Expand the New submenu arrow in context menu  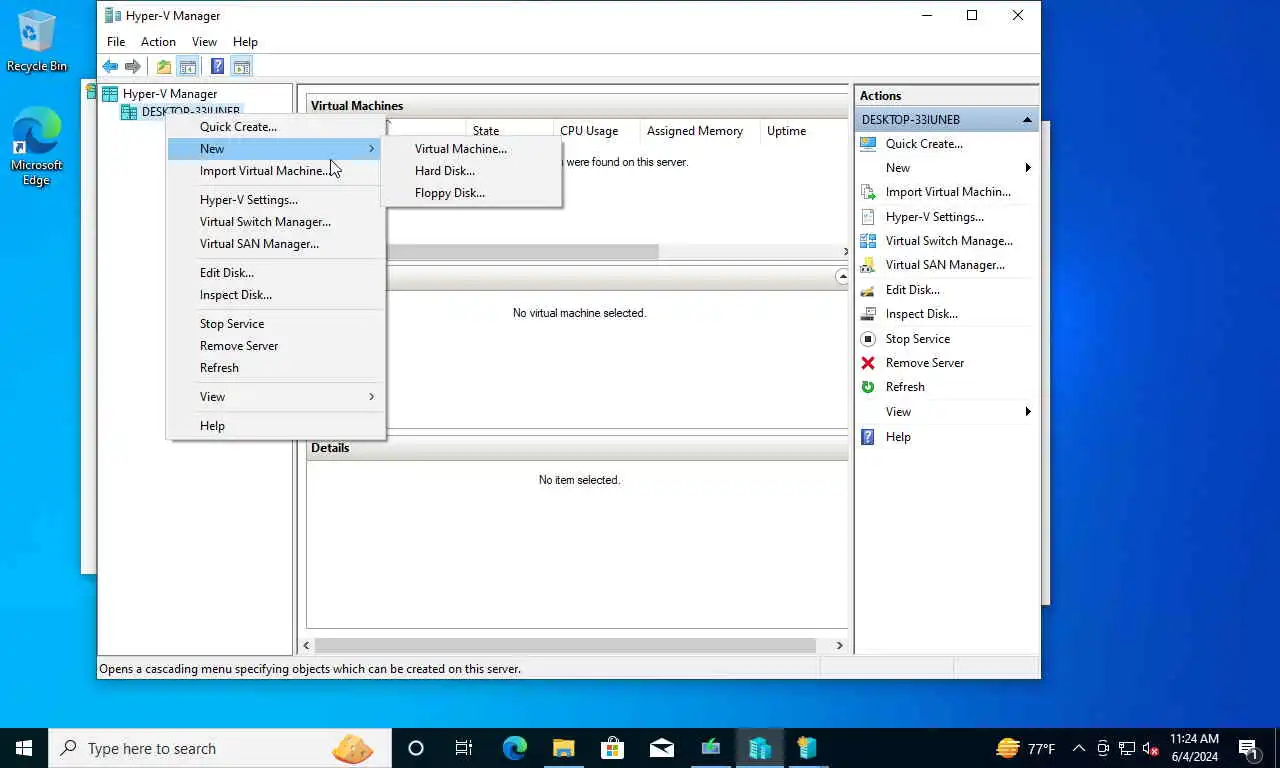click(372, 149)
